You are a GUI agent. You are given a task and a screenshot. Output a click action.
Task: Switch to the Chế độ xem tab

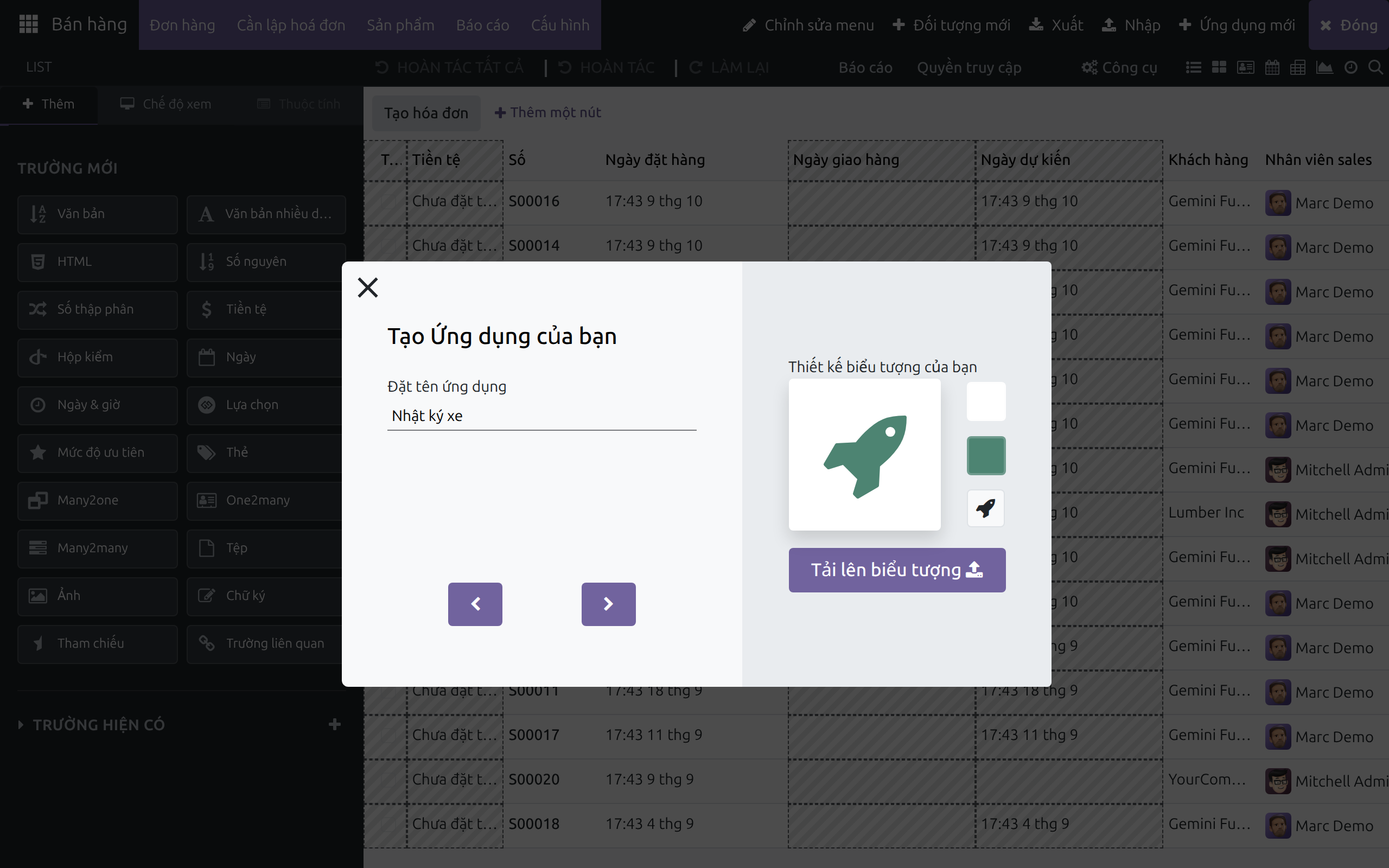tap(166, 104)
